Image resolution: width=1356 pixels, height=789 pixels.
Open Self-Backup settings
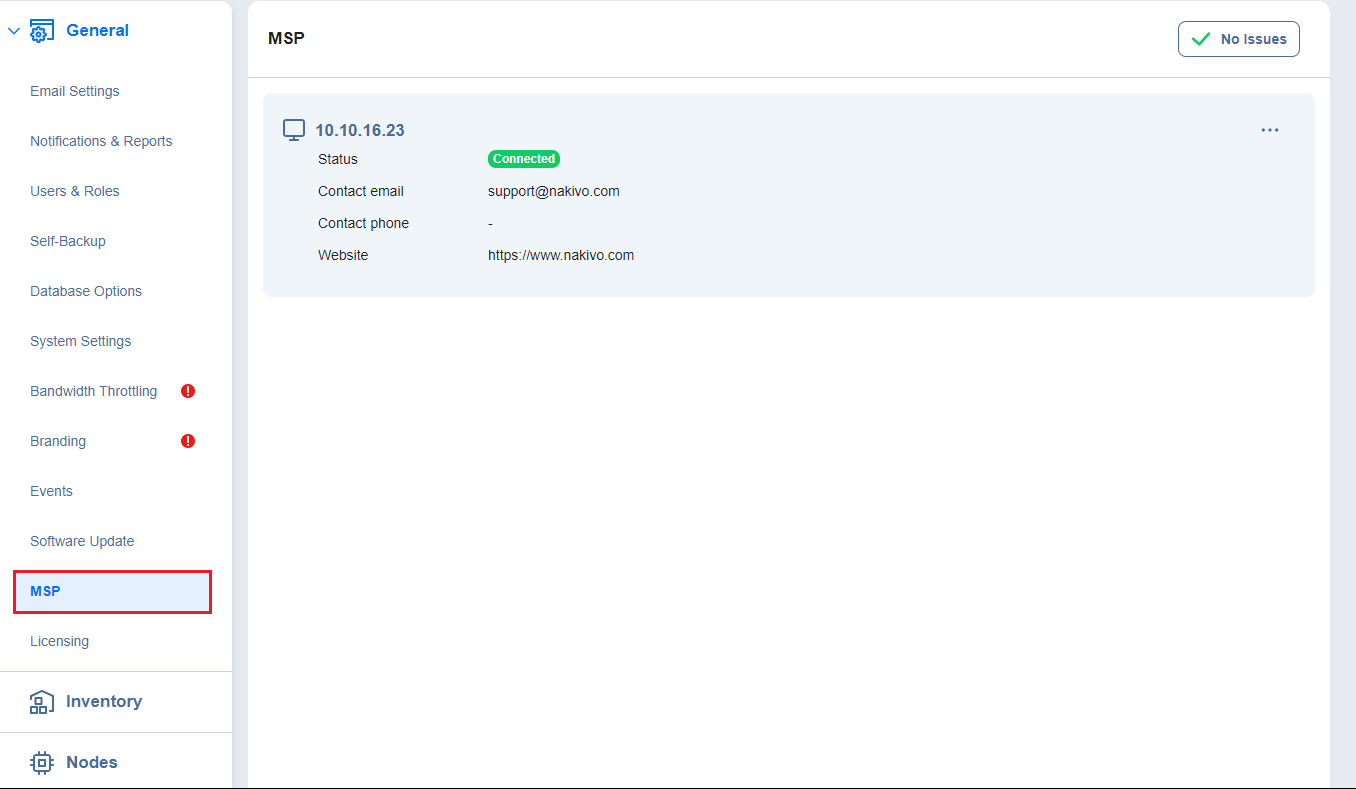[68, 241]
